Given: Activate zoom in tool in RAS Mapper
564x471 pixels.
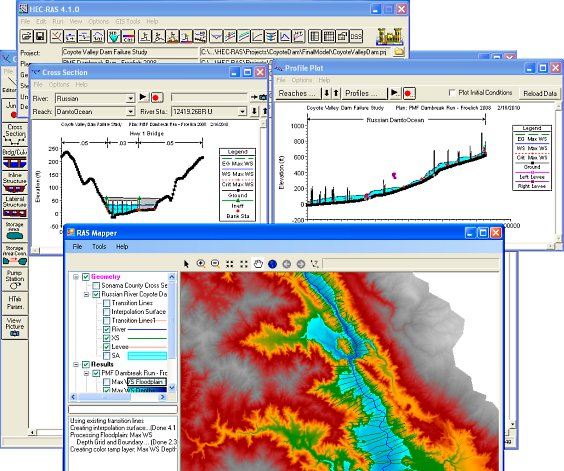Looking at the screenshot, I should pyautogui.click(x=201, y=264).
